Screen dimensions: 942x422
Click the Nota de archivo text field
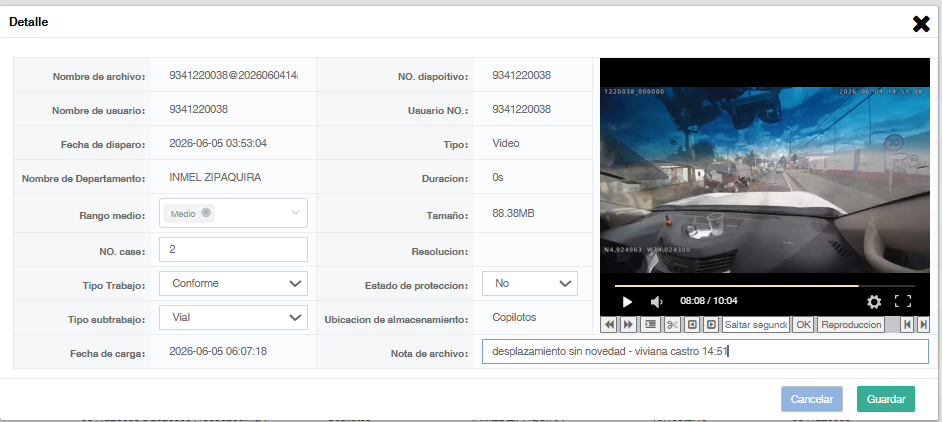point(705,352)
